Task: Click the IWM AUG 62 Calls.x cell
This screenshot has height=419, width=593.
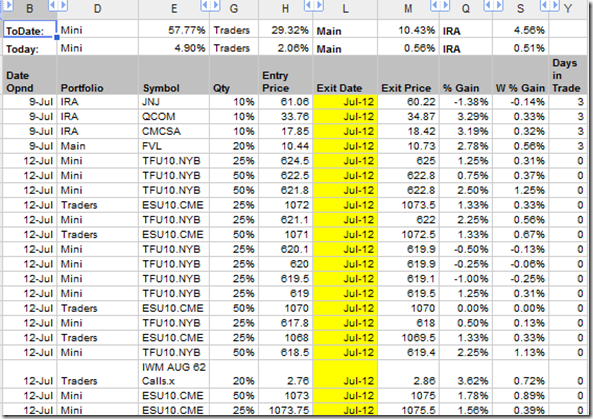Action: click(x=174, y=374)
